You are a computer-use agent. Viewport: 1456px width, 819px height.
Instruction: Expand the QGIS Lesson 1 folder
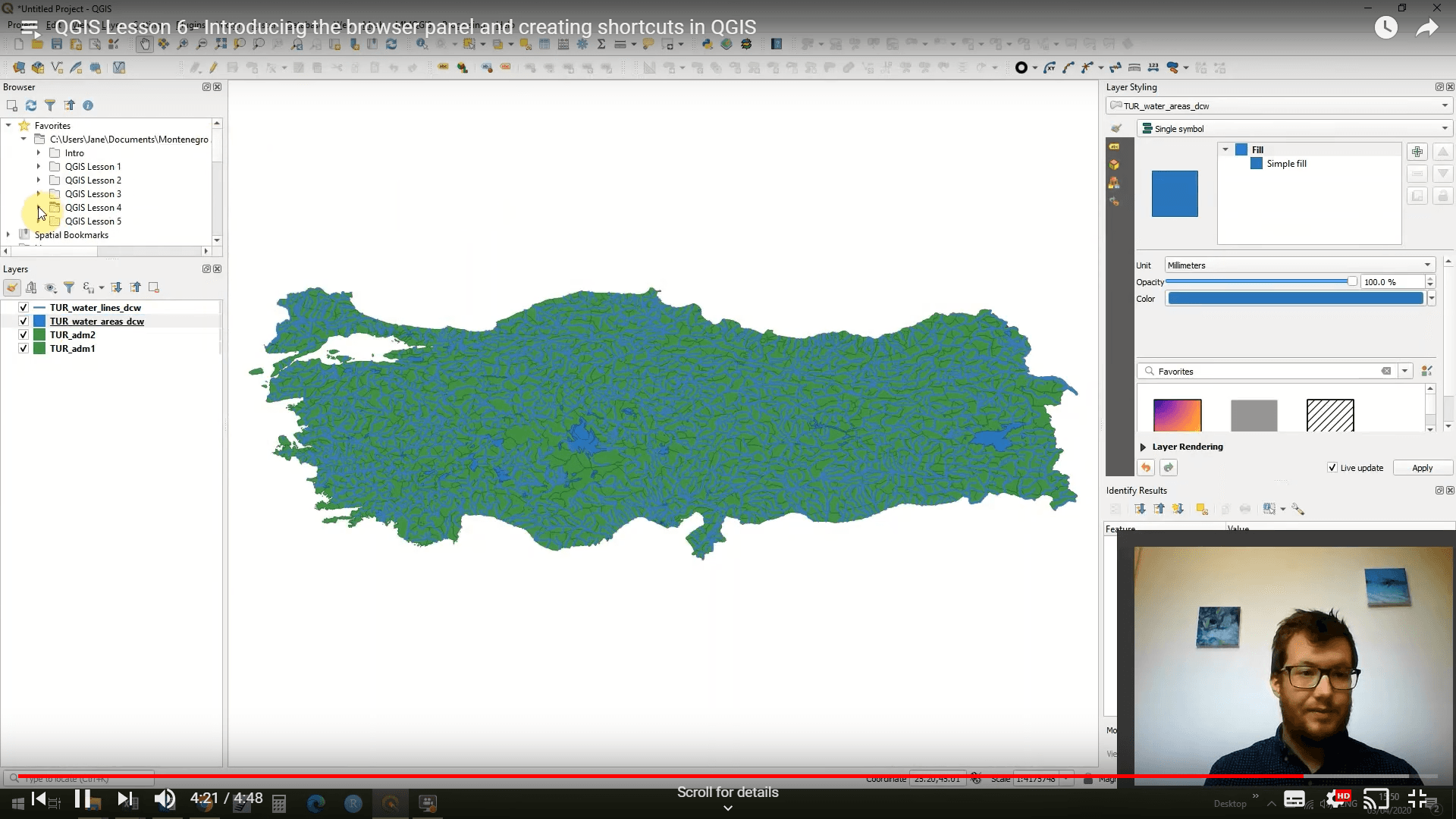click(39, 167)
